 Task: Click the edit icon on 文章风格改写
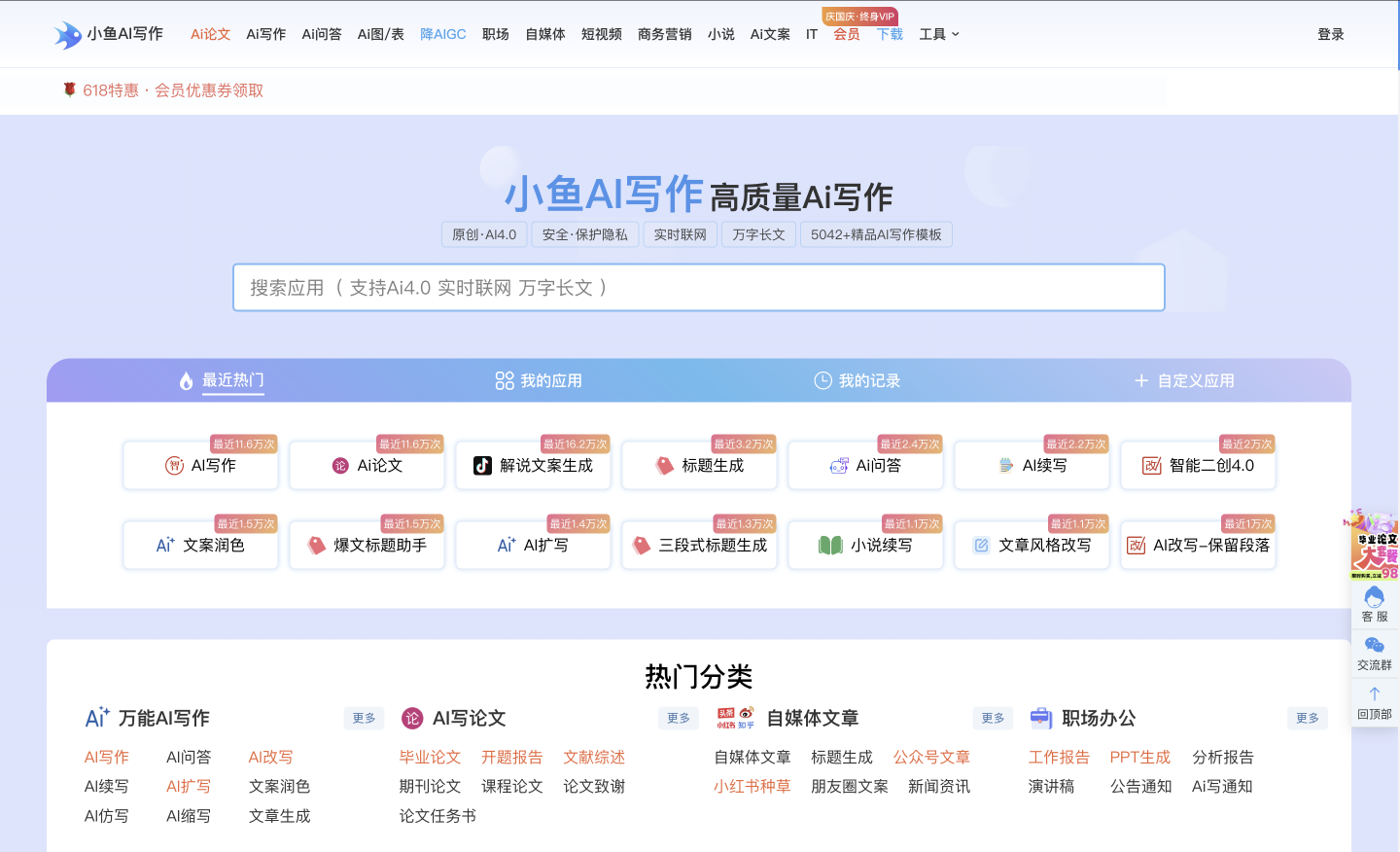point(981,546)
